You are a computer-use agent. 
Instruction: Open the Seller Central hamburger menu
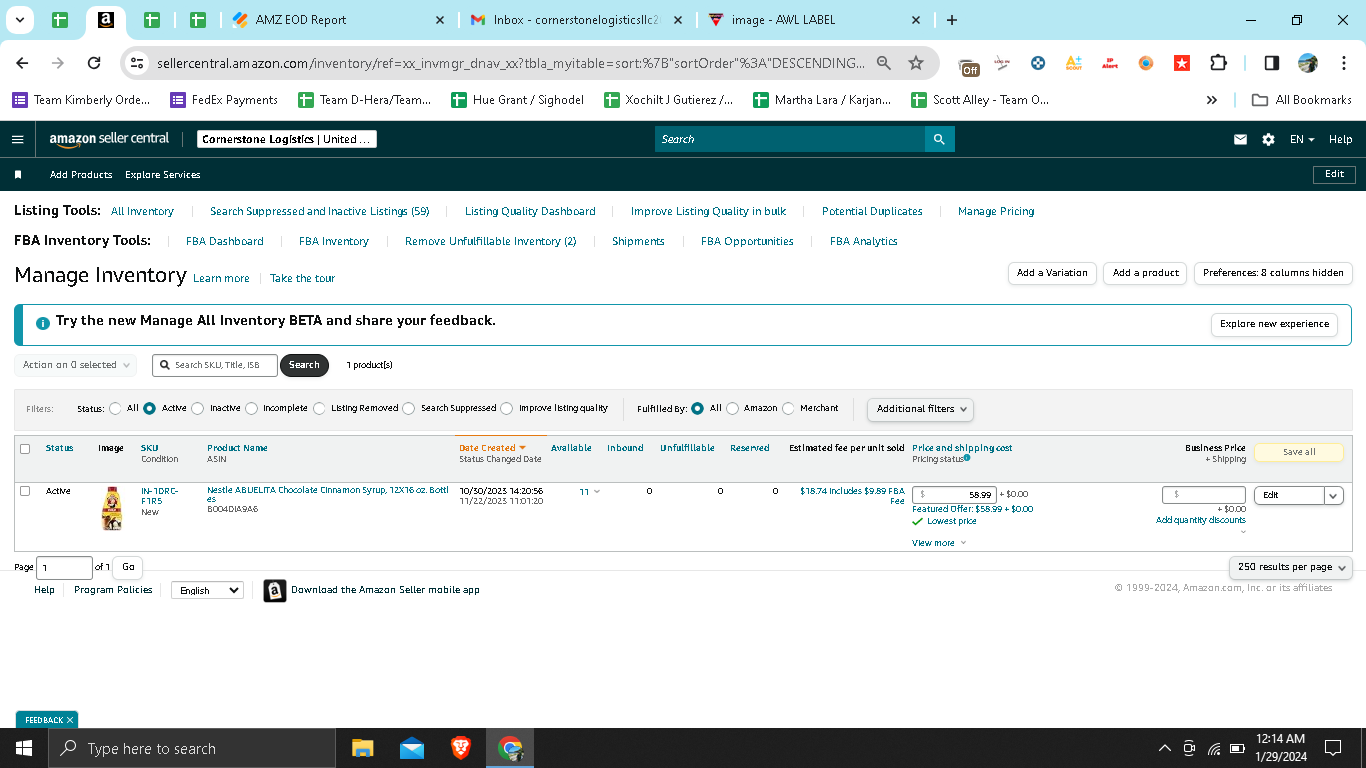(x=17, y=139)
